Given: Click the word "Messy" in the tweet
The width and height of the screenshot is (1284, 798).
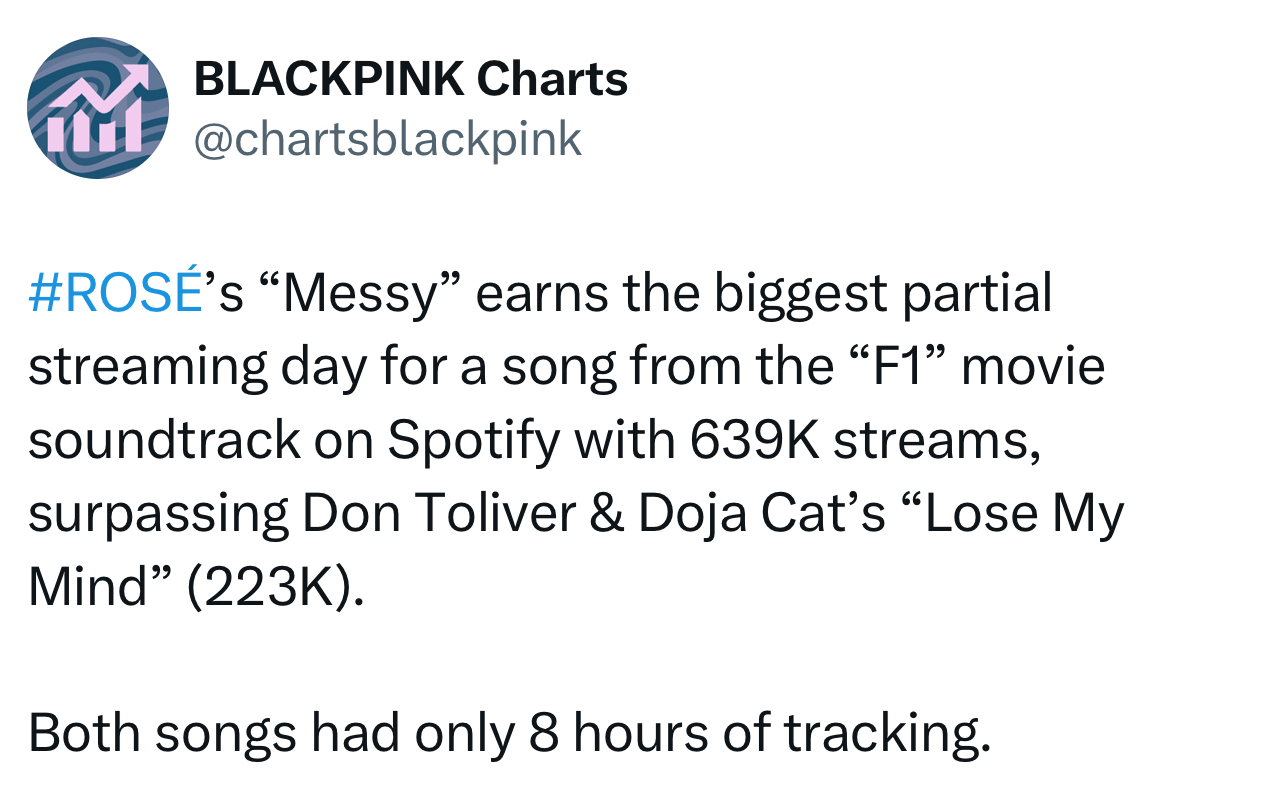Looking at the screenshot, I should point(364,294).
